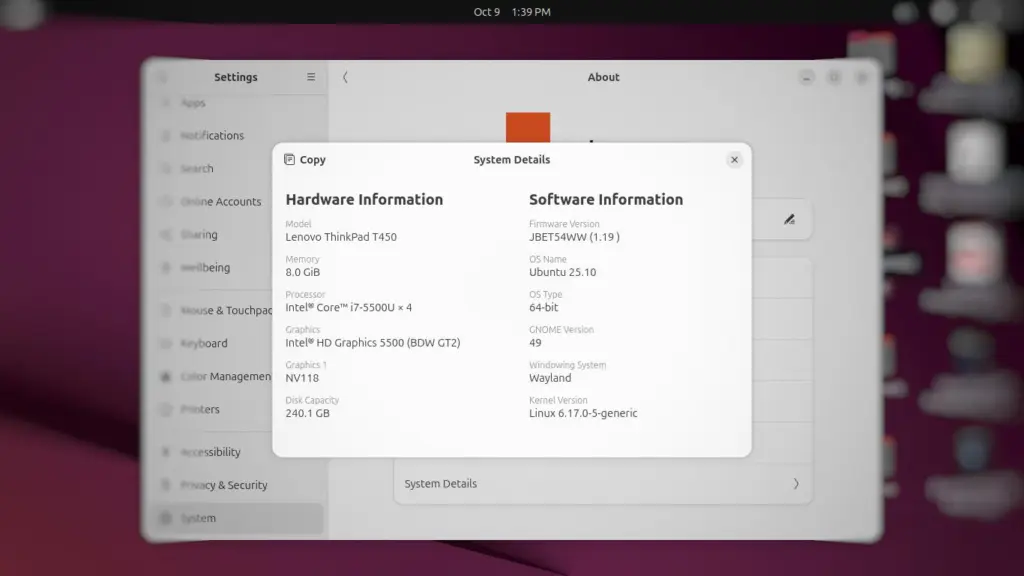Open the Settings hamburger menu
The image size is (1024, 576).
[x=311, y=77]
